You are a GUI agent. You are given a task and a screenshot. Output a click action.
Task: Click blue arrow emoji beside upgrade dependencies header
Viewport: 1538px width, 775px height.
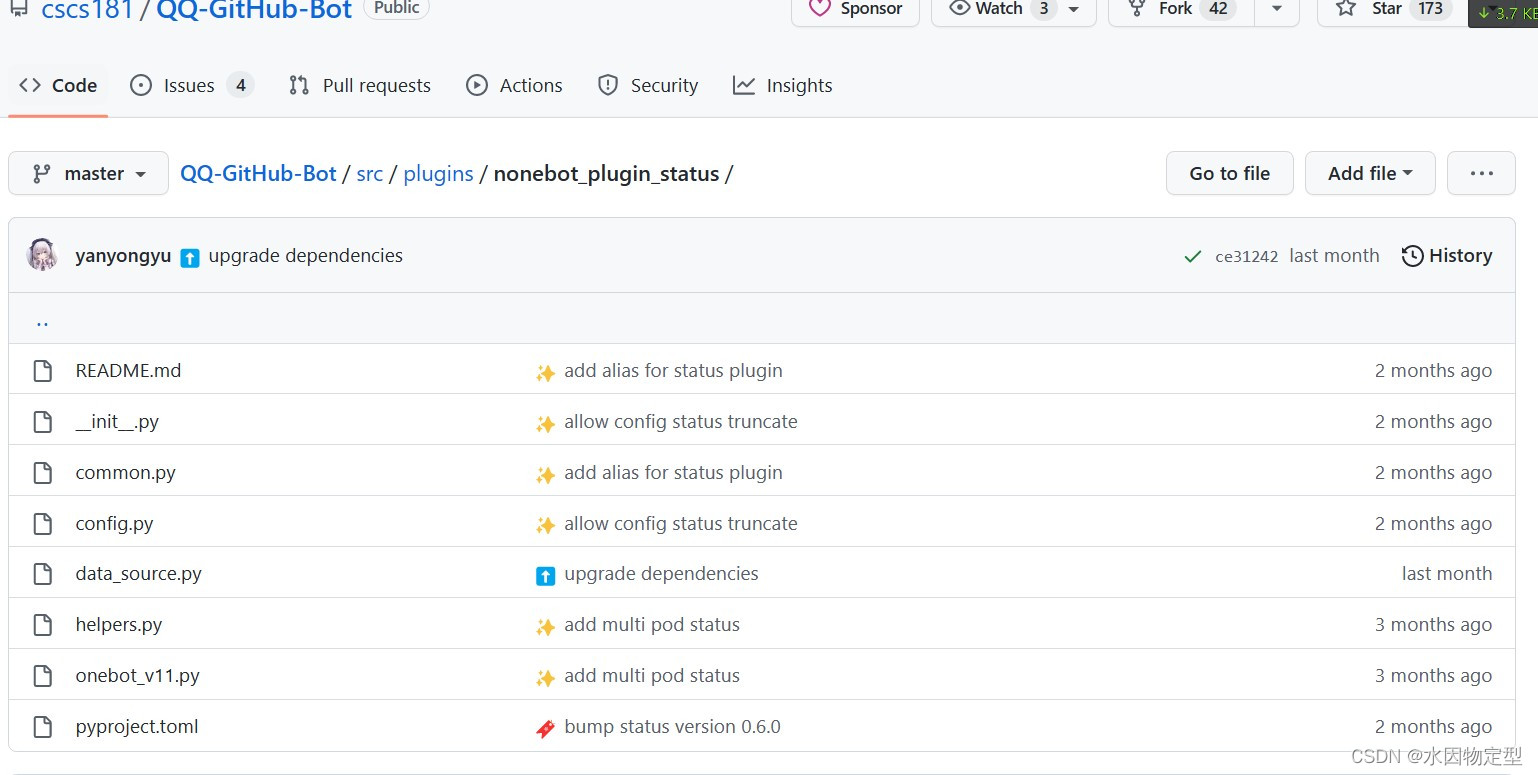(190, 257)
